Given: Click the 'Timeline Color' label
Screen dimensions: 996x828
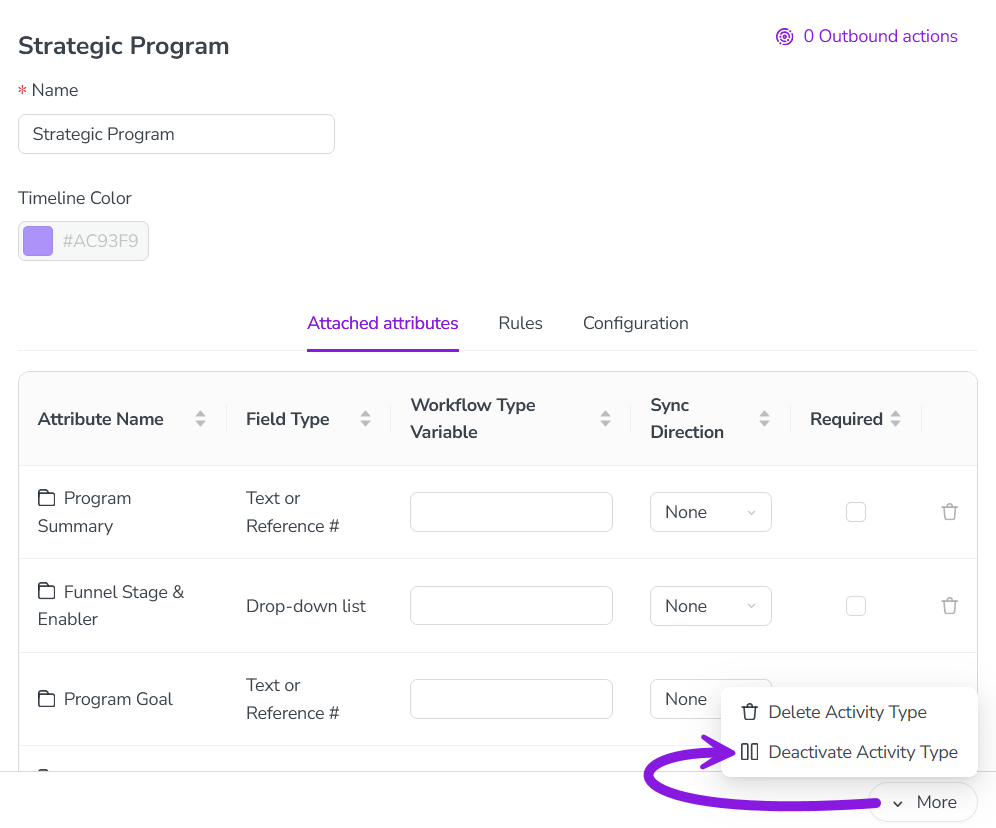Looking at the screenshot, I should (x=75, y=198).
